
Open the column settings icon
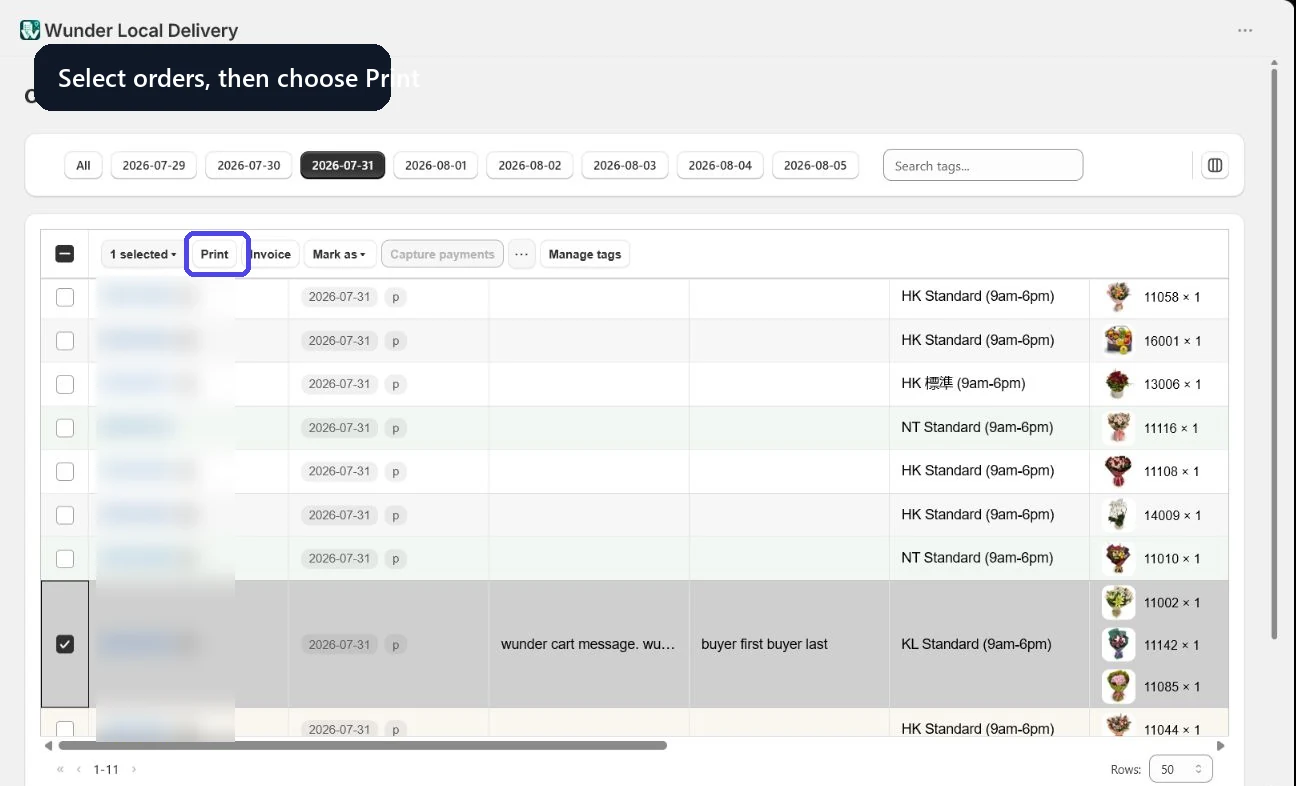pyautogui.click(x=1215, y=165)
